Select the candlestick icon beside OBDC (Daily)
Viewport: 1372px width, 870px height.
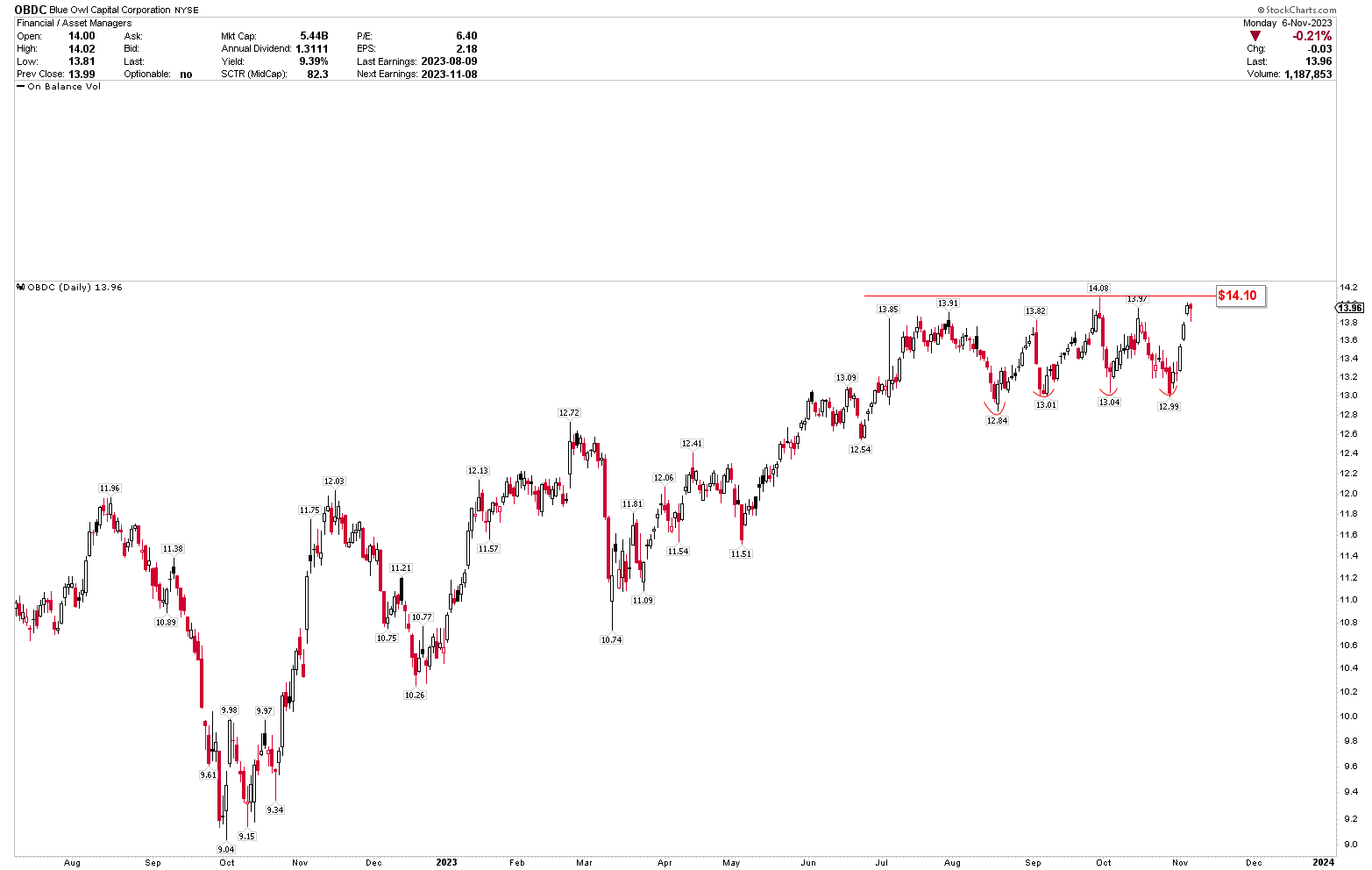21,287
